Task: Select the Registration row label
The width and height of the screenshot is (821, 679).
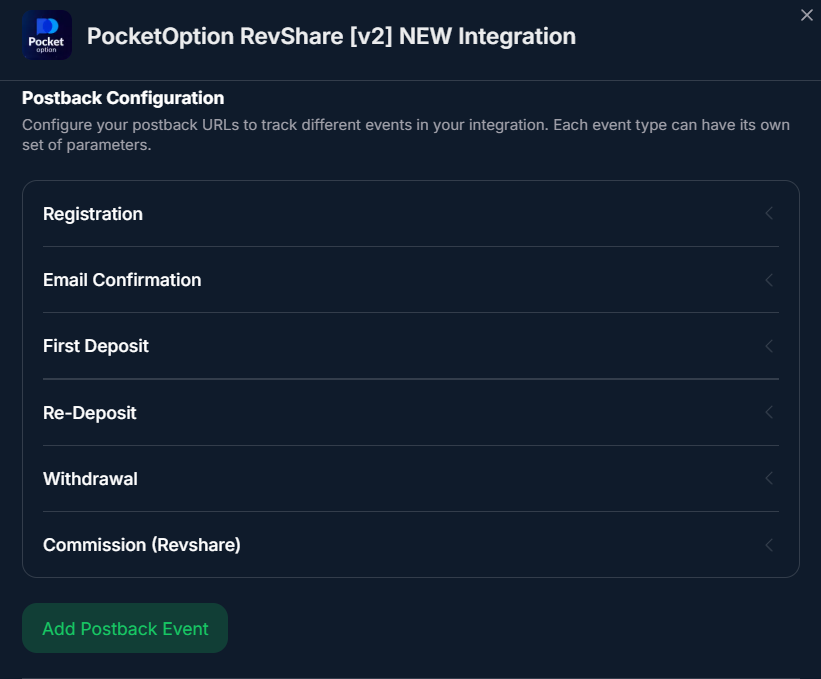Action: pyautogui.click(x=93, y=214)
